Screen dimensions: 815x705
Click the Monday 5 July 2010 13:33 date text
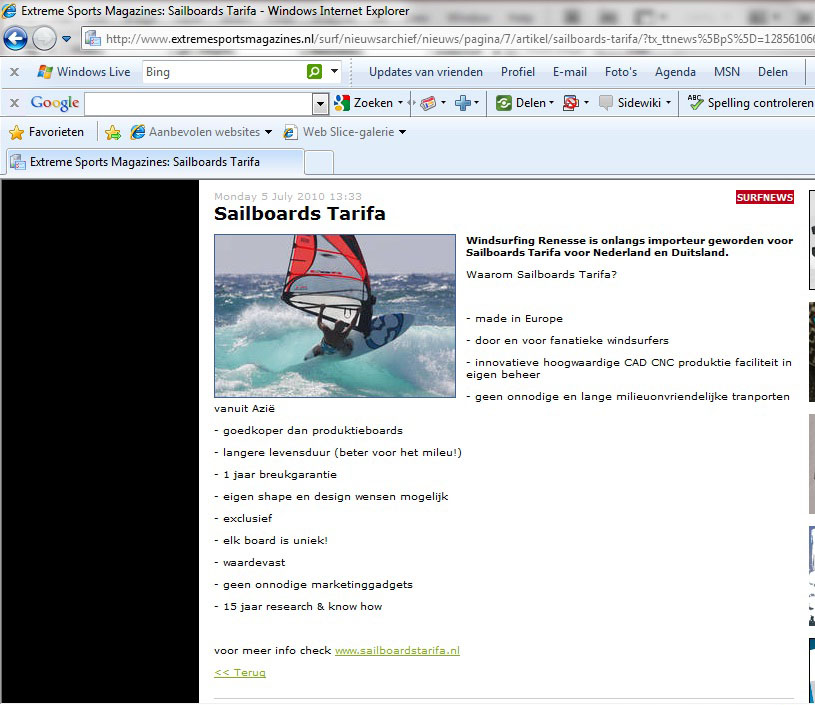[288, 196]
